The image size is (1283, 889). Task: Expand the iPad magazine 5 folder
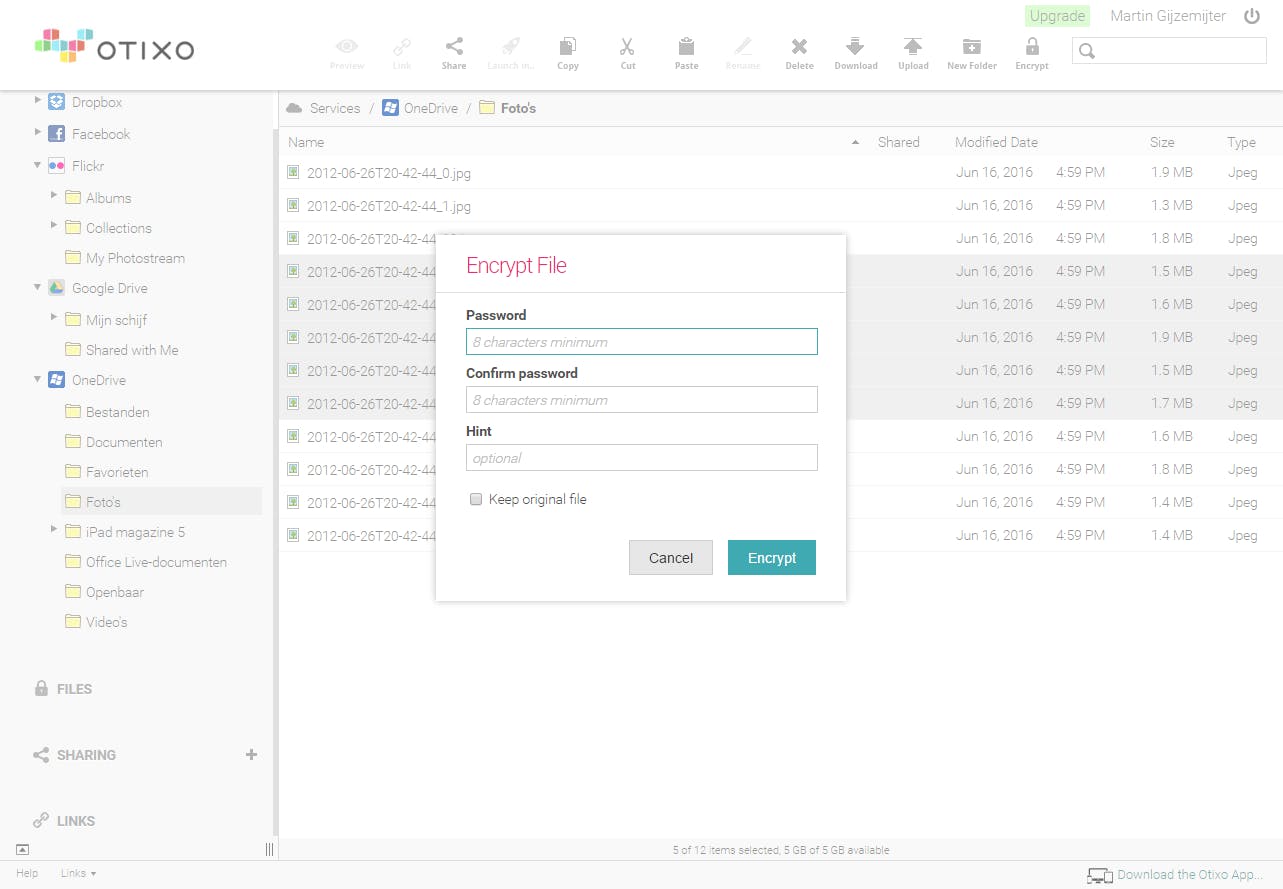coord(54,529)
